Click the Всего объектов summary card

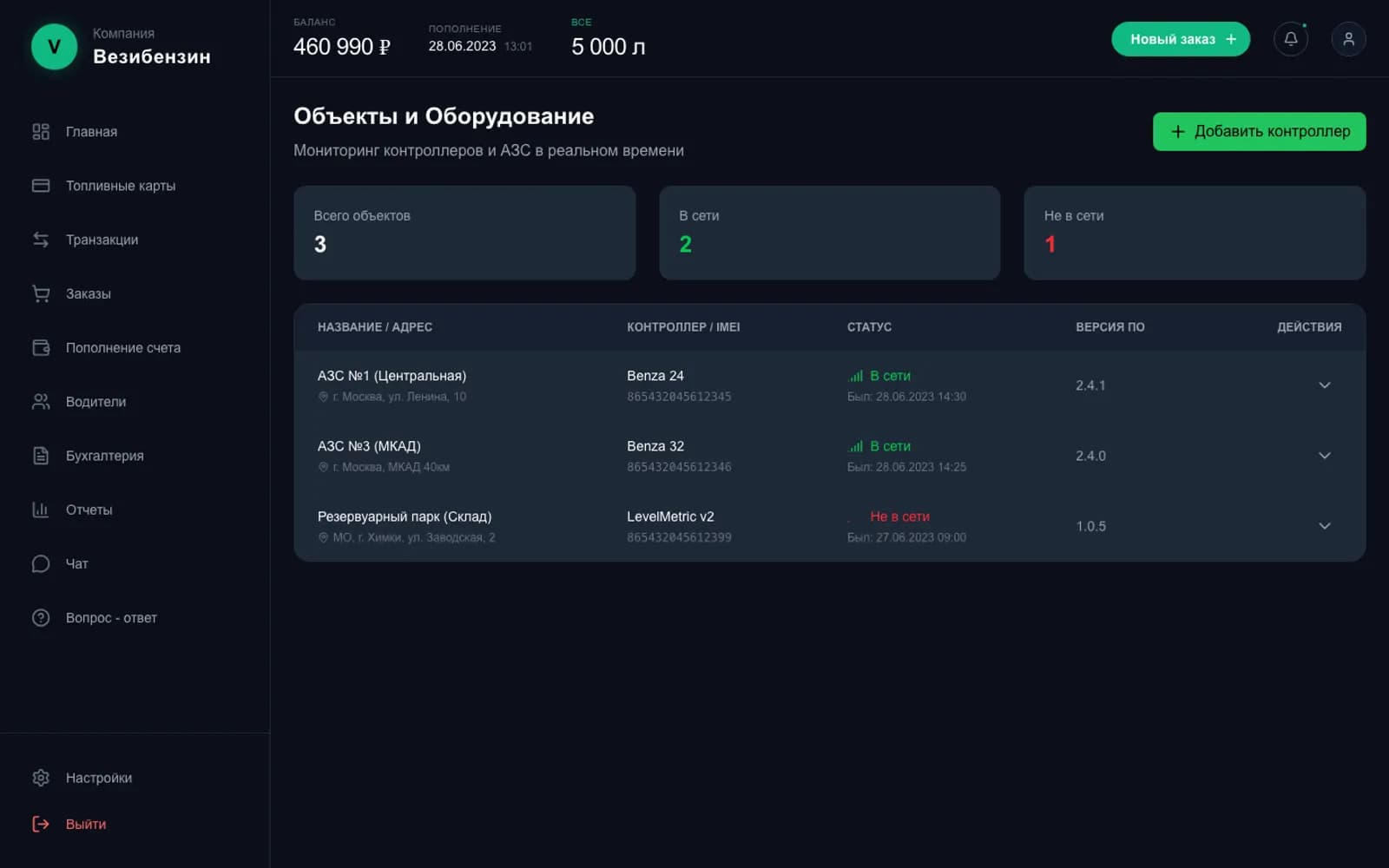tap(464, 233)
